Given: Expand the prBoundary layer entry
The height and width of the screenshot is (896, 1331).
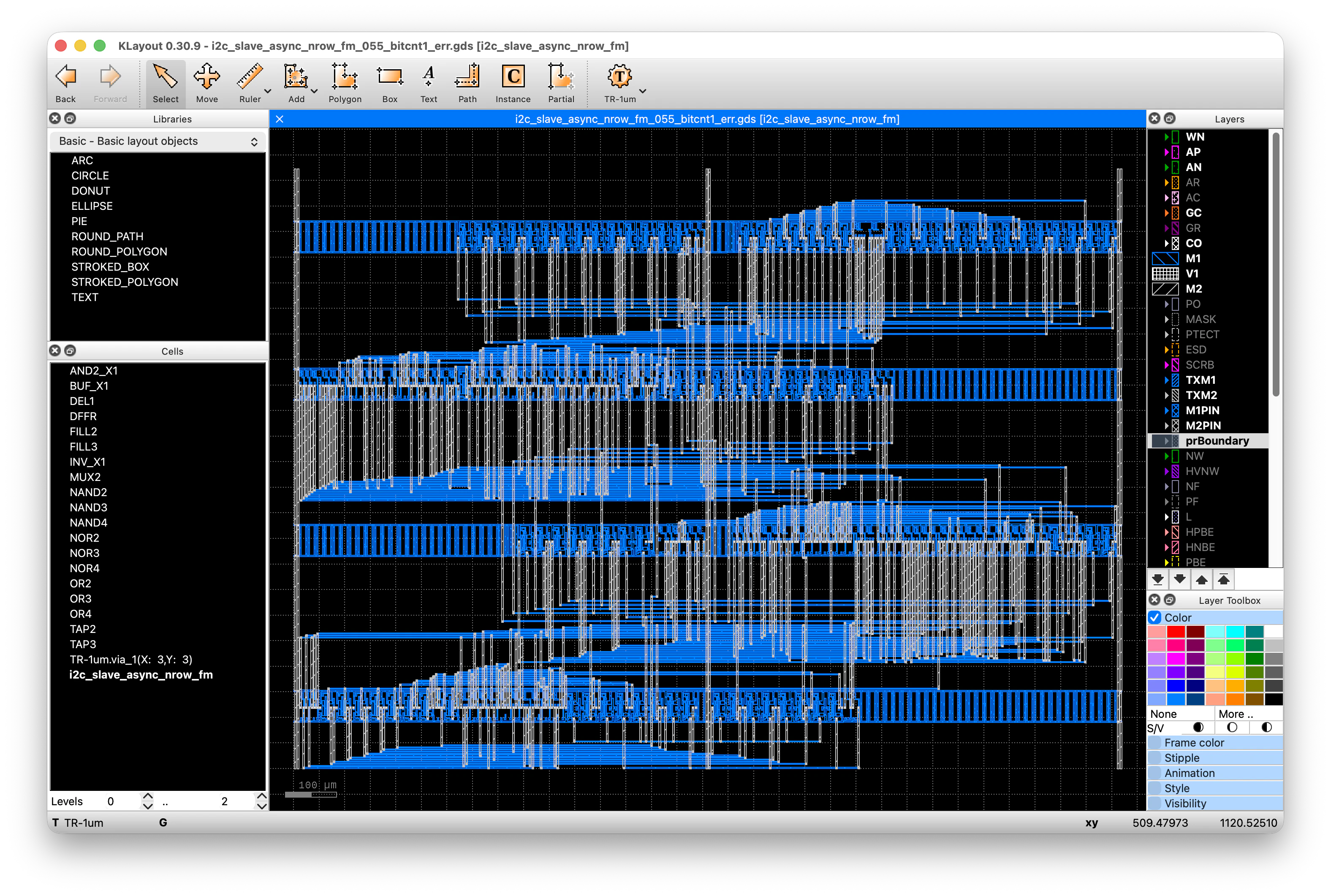Looking at the screenshot, I should [x=1166, y=440].
